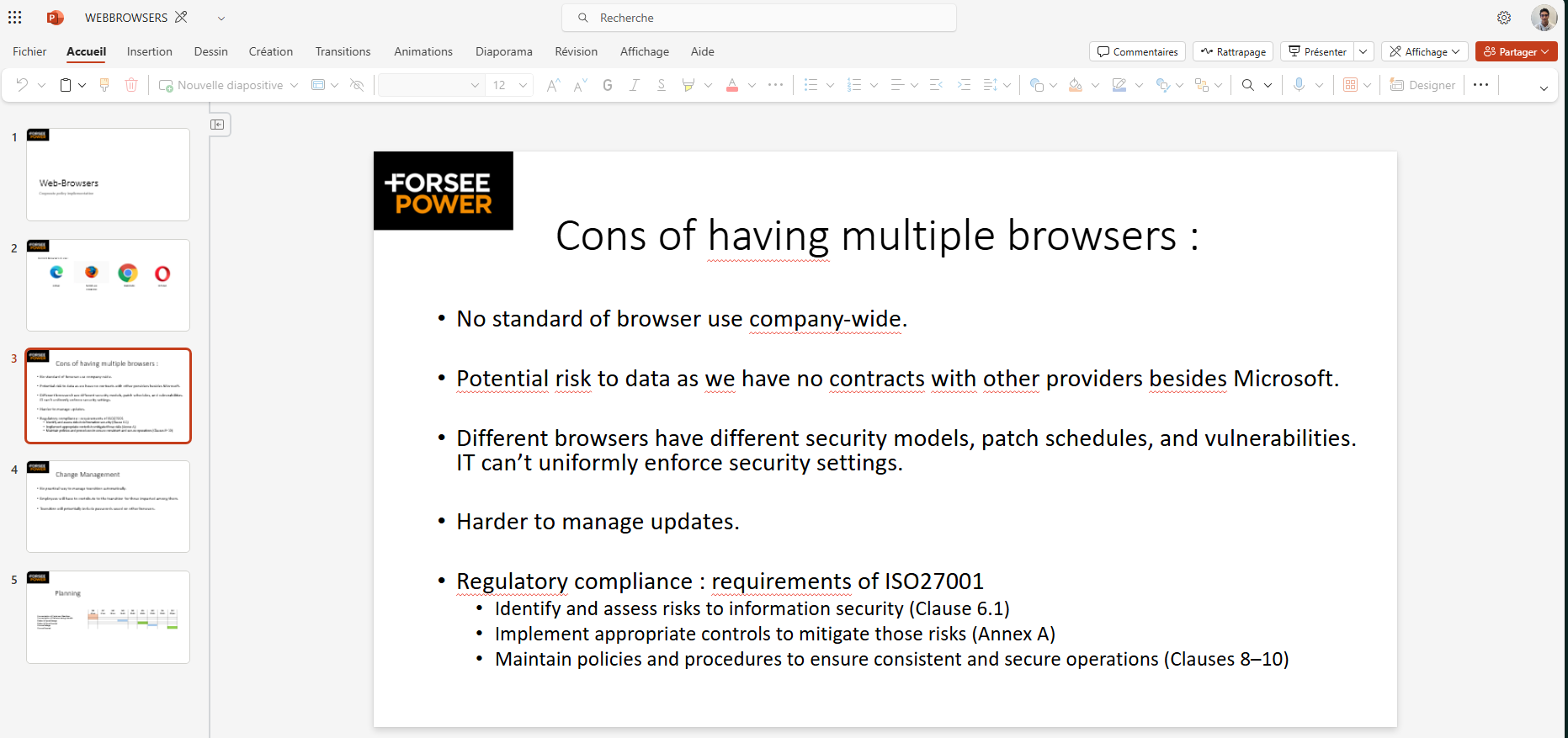Expand the Présenter options arrow
The height and width of the screenshot is (738, 1568).
(x=1363, y=51)
